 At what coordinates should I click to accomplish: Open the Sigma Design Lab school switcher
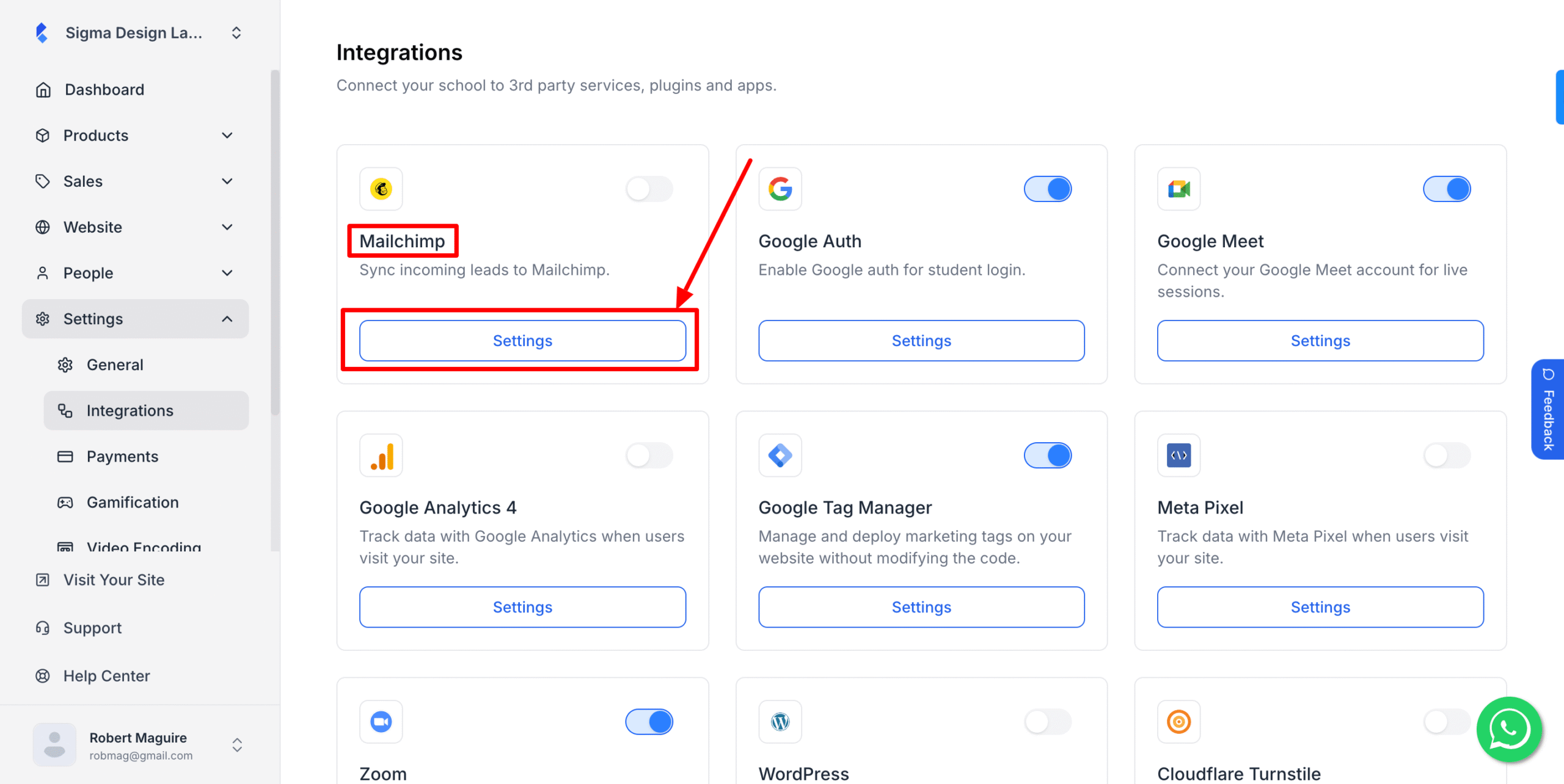tap(236, 33)
